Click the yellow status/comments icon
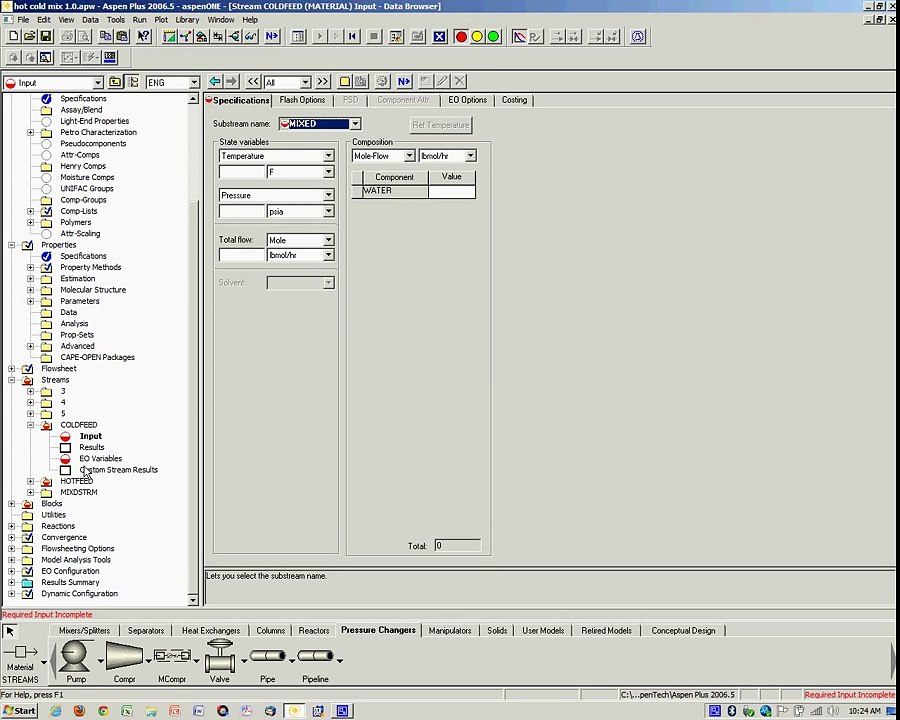 point(344,82)
